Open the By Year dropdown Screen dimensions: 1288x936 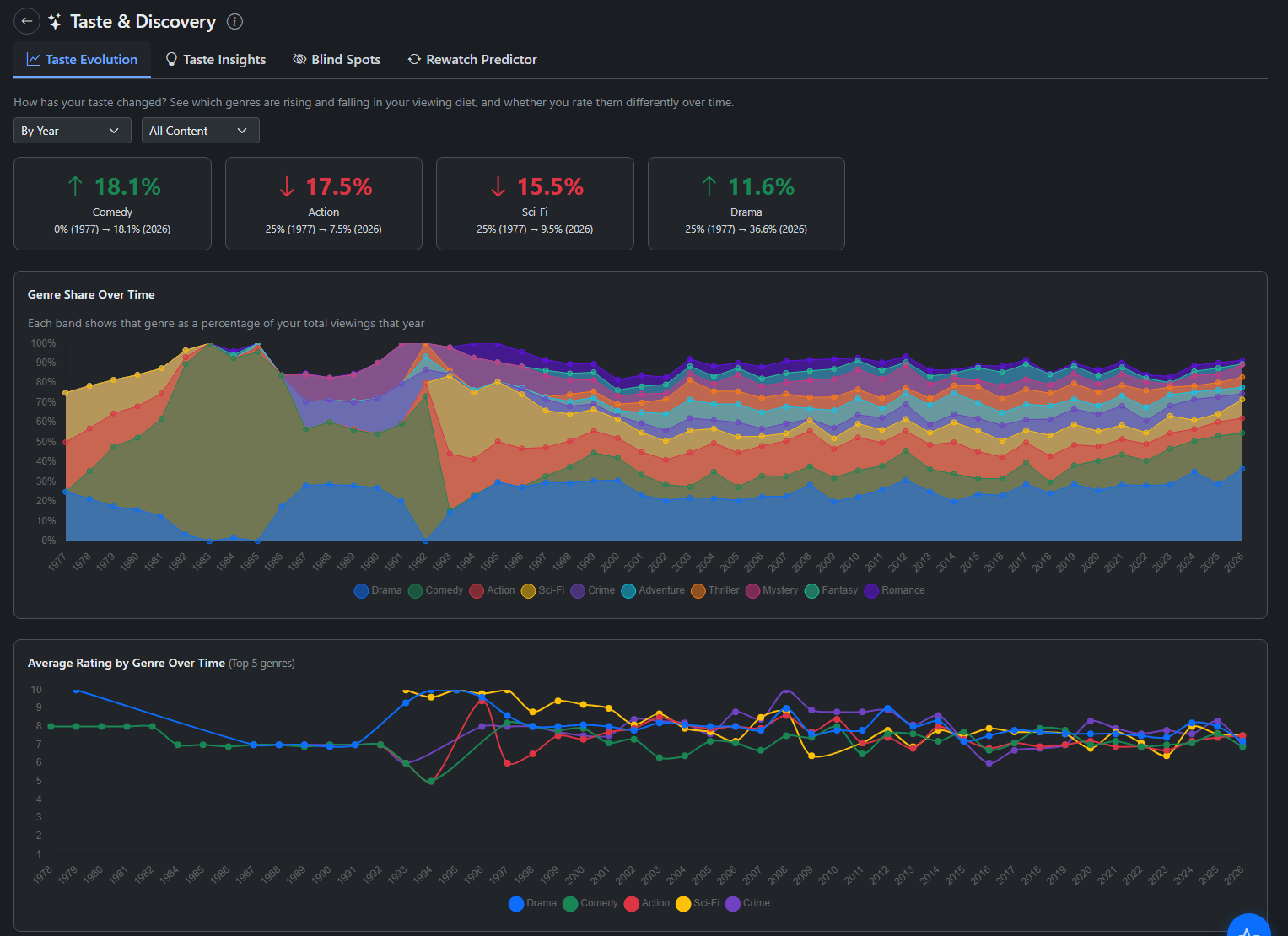[x=72, y=131]
